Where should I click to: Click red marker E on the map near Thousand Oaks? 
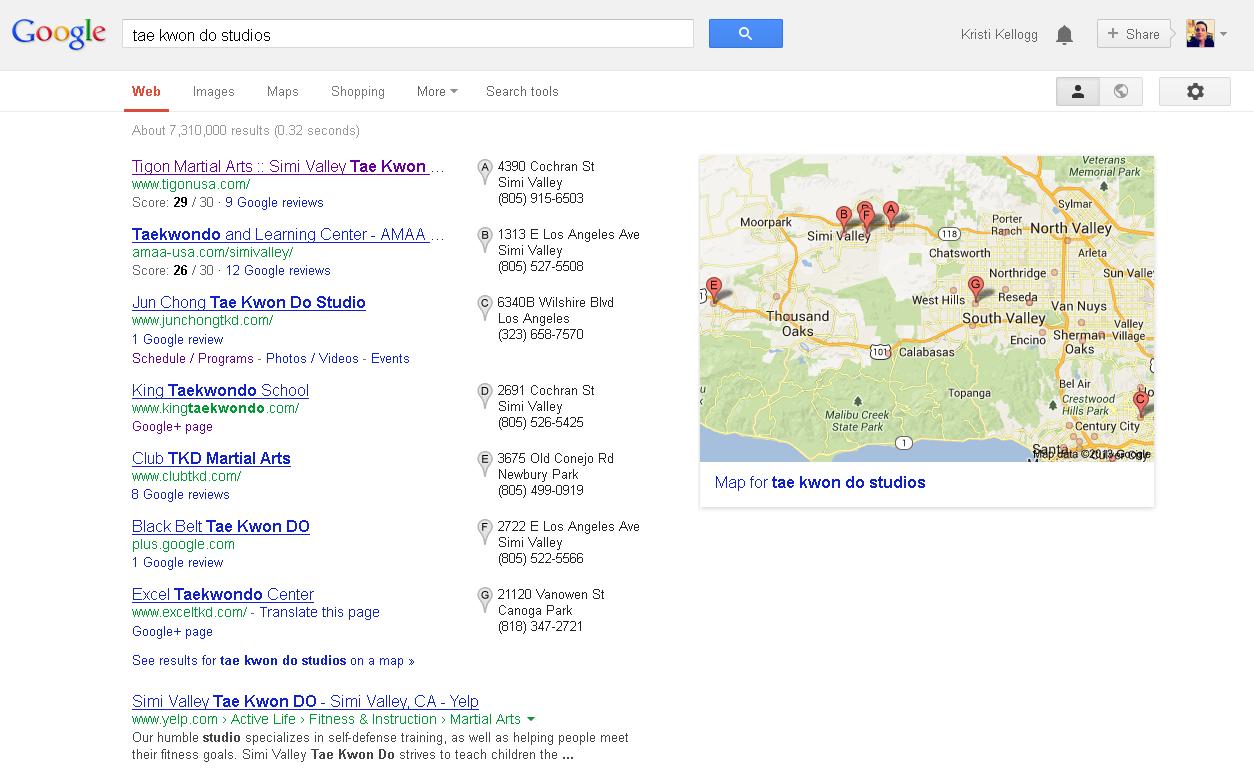click(713, 290)
